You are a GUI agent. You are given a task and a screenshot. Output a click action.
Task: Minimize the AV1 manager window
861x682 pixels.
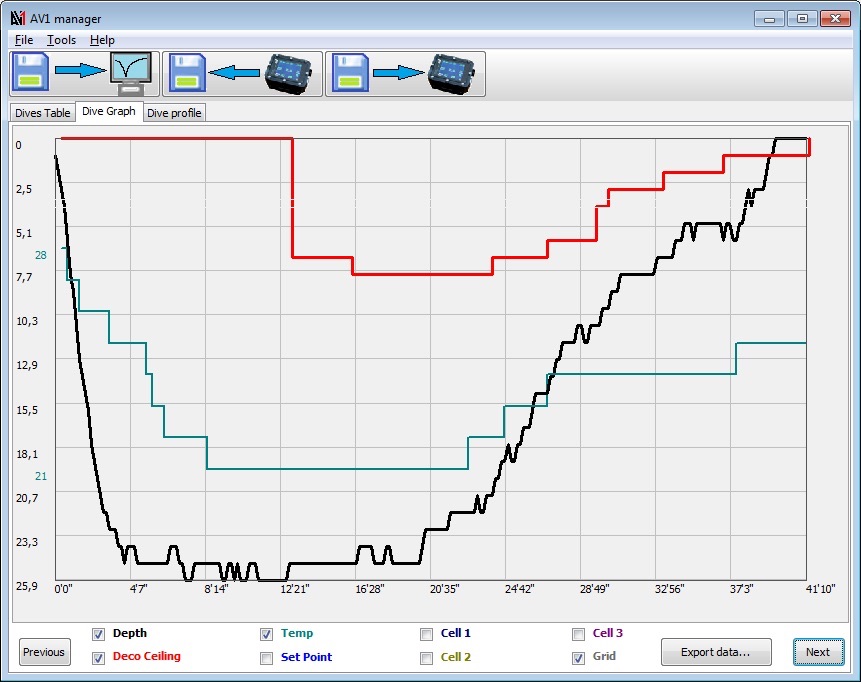[x=769, y=19]
